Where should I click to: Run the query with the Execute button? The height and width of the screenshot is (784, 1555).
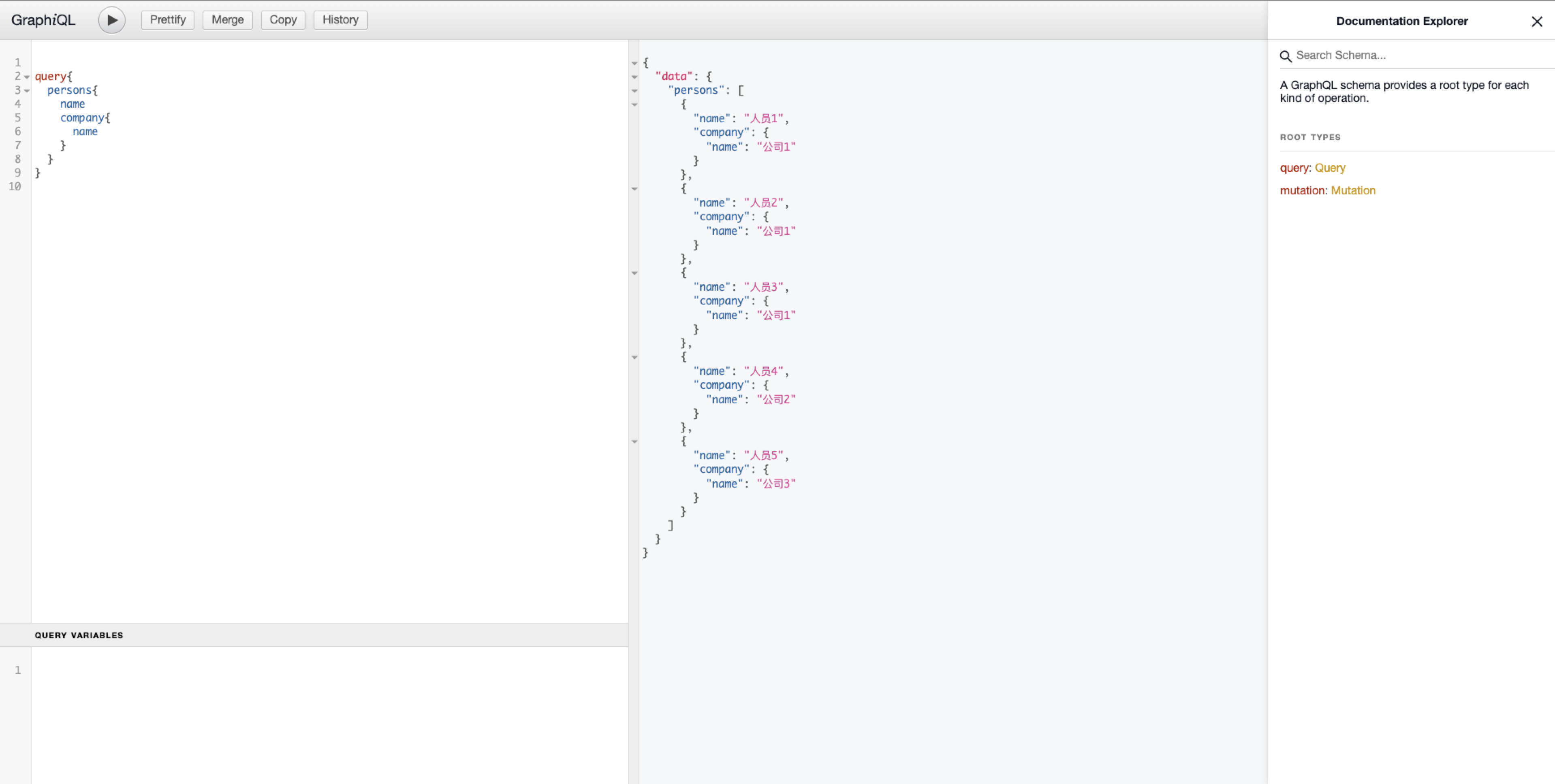pos(112,20)
